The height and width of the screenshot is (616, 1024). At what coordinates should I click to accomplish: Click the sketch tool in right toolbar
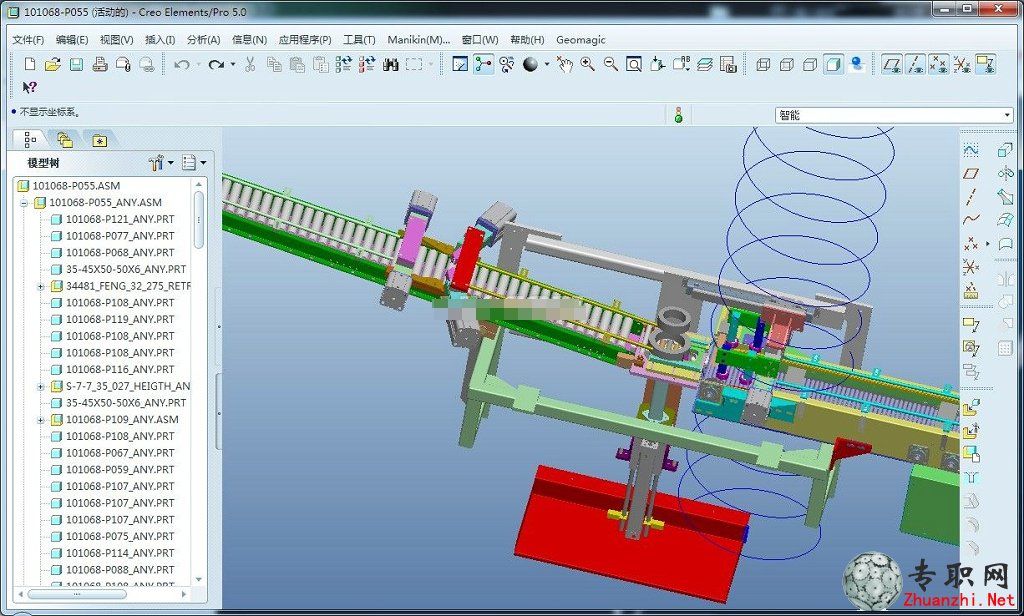click(971, 150)
